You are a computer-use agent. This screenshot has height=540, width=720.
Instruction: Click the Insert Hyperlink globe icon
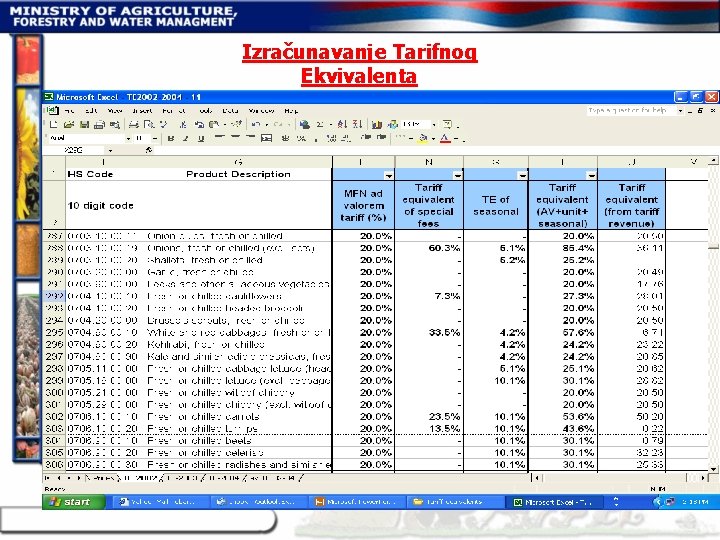304,124
